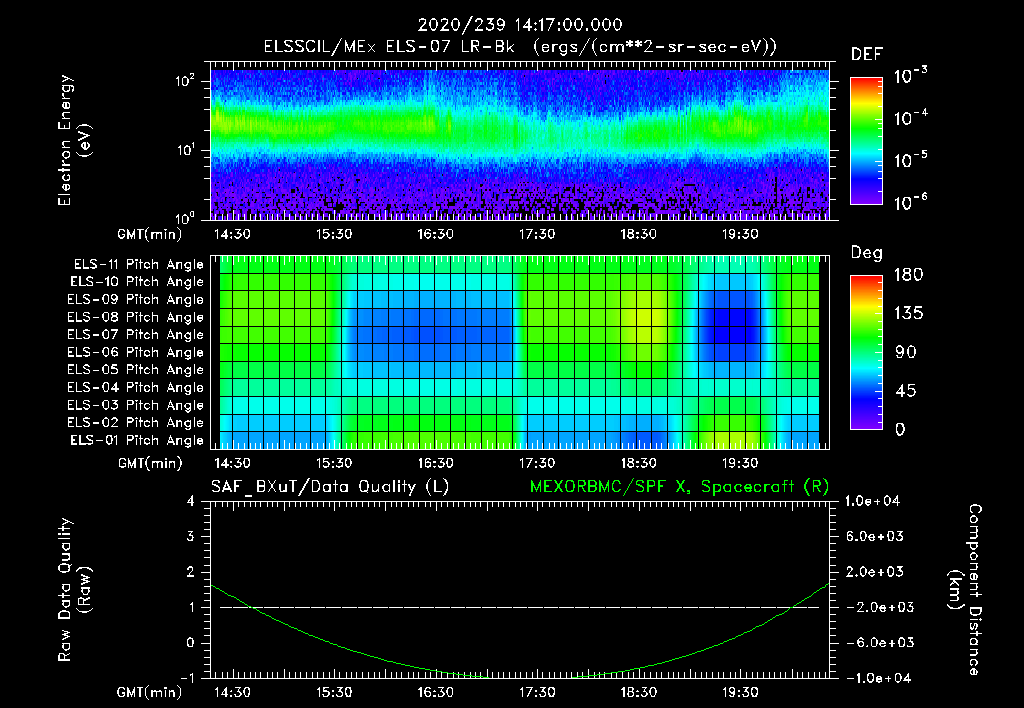Select the ELS-10 Pitch Angle row label
This screenshot has width=1024, height=708.
(137, 282)
